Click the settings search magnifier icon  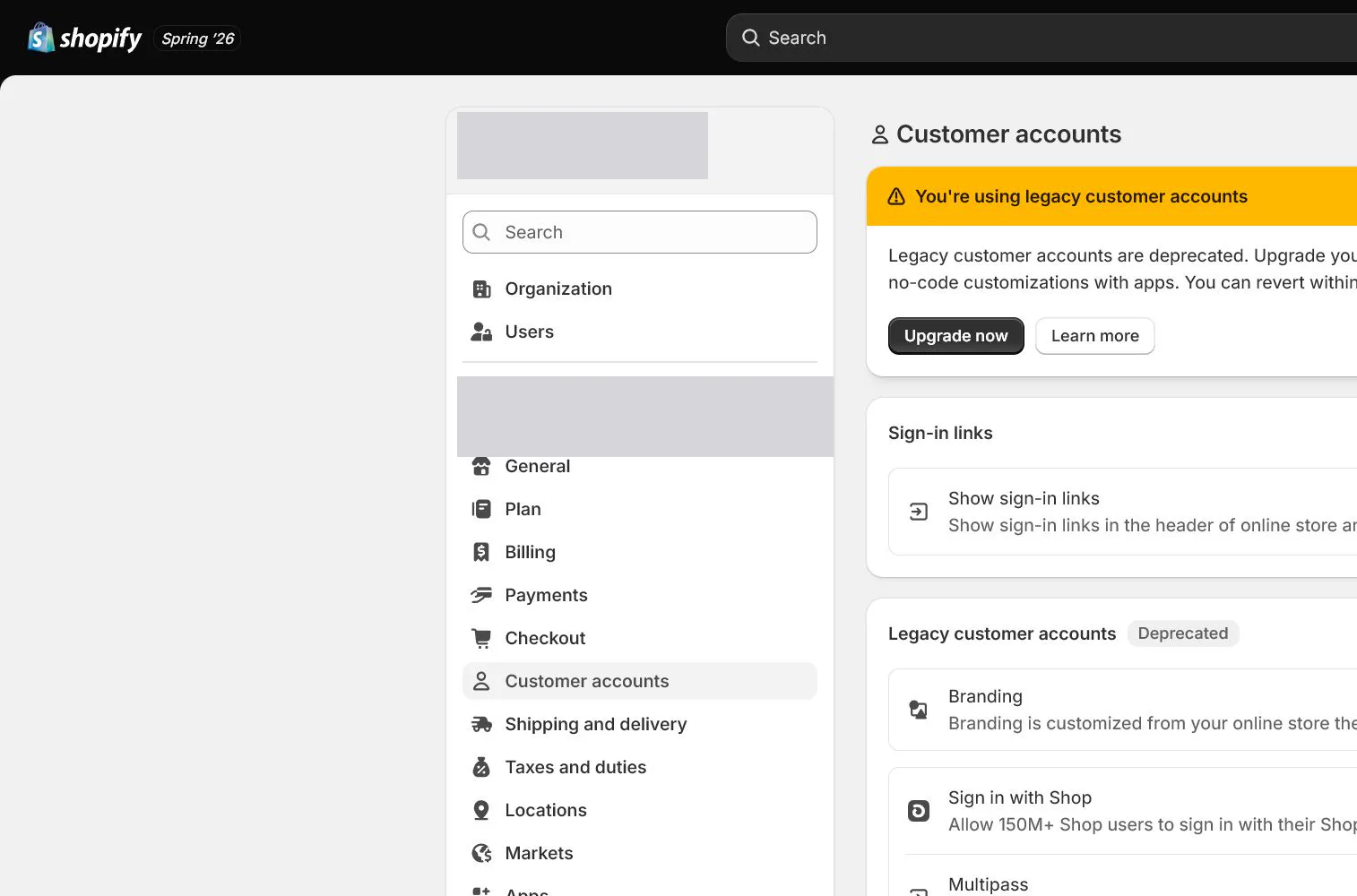[x=481, y=232]
